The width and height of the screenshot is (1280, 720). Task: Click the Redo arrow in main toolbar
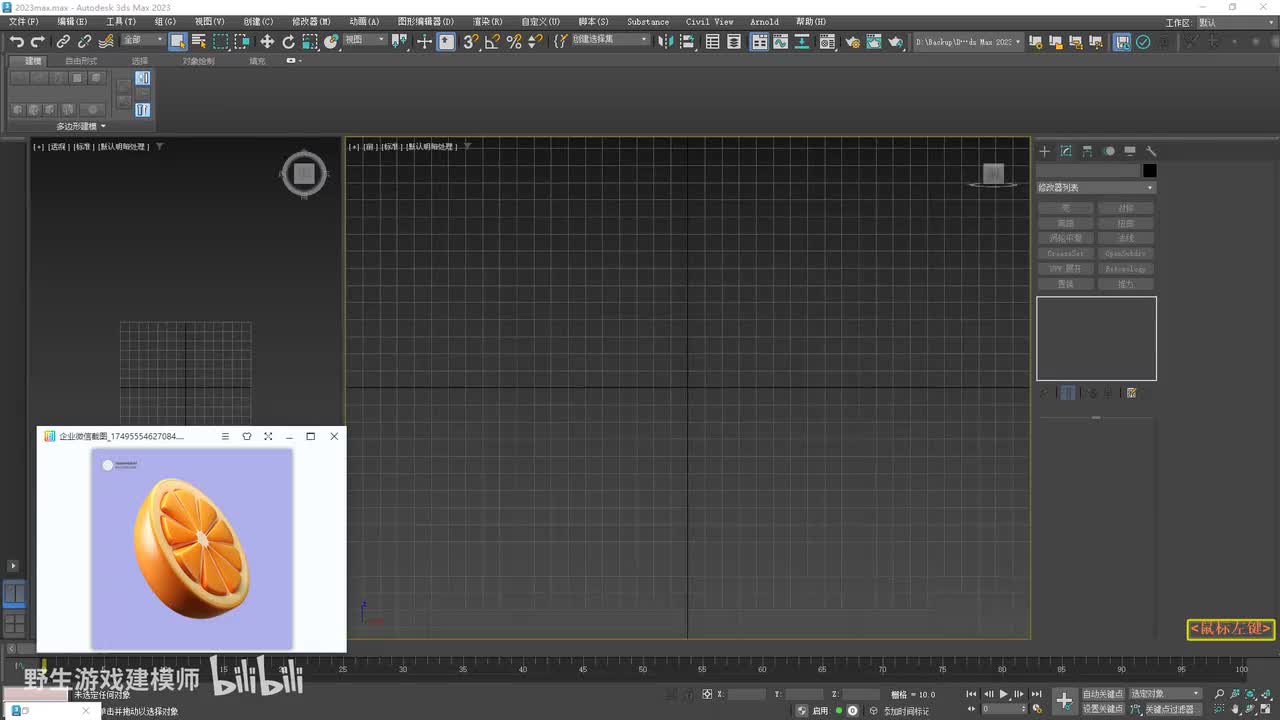pos(38,41)
